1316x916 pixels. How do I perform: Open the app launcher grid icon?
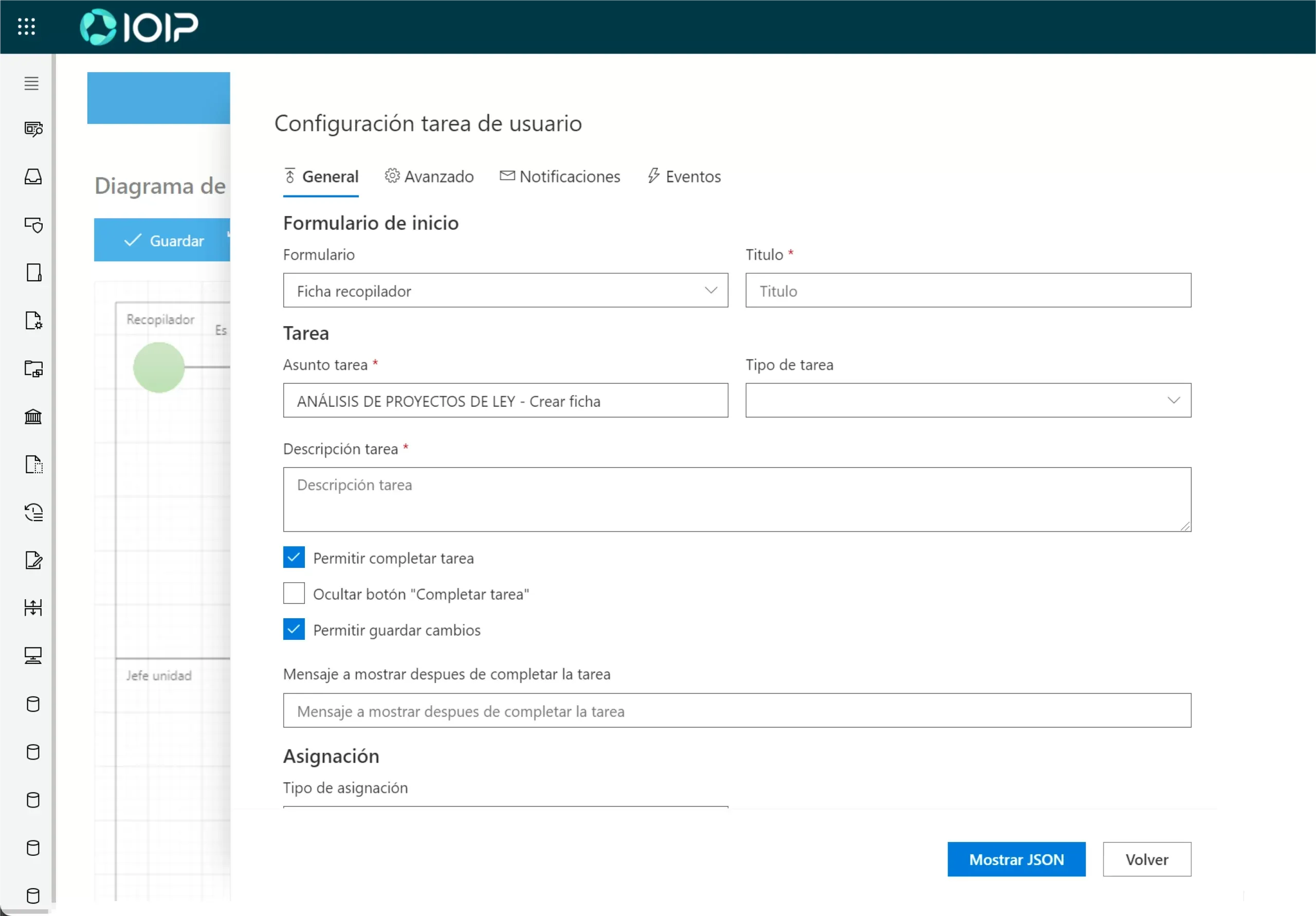point(26,26)
